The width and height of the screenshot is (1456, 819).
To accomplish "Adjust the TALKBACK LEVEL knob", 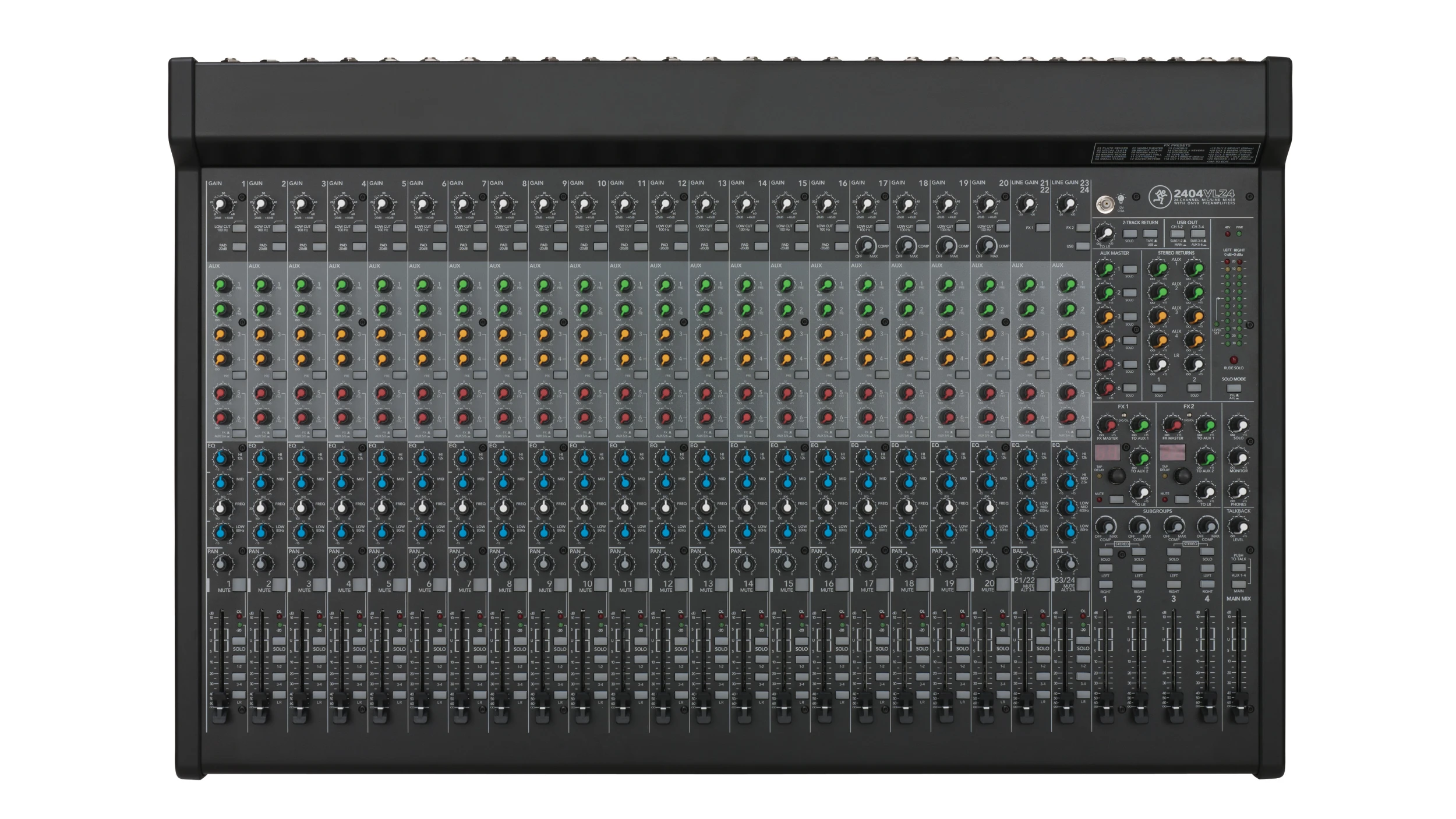I will click(x=1239, y=528).
